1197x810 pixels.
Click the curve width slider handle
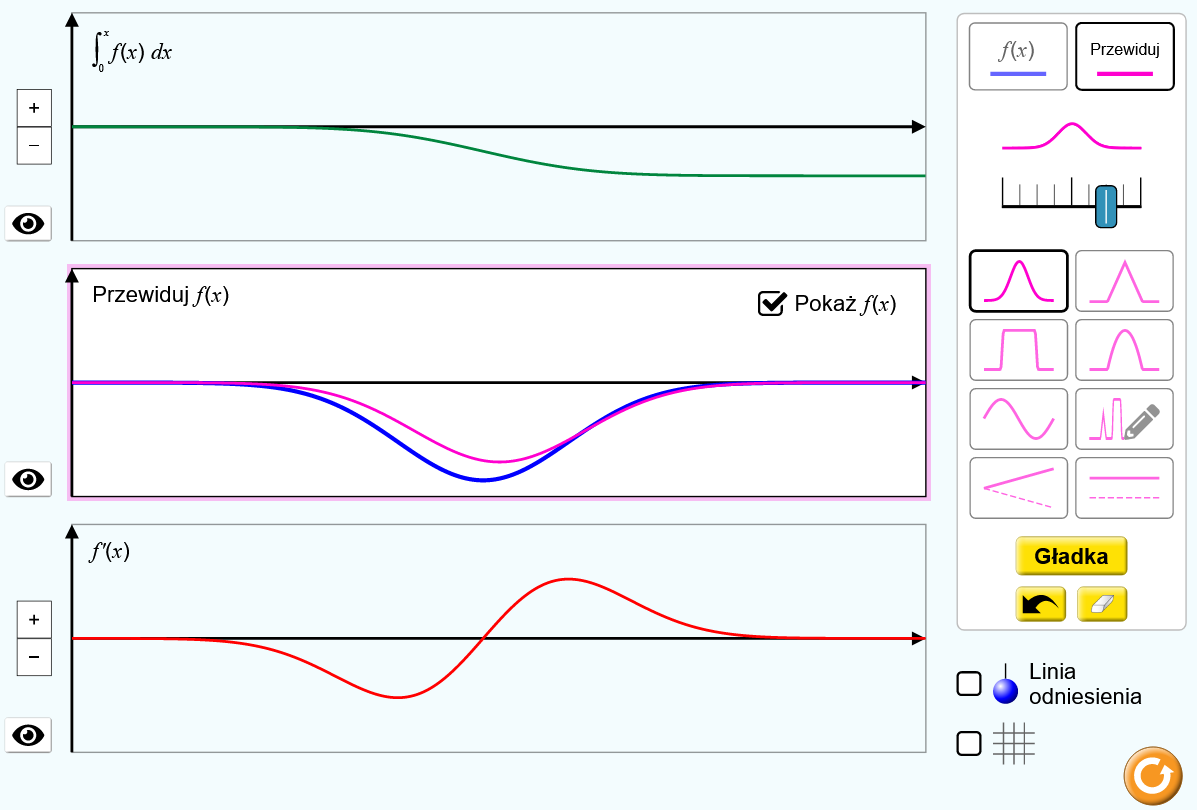coord(1105,205)
